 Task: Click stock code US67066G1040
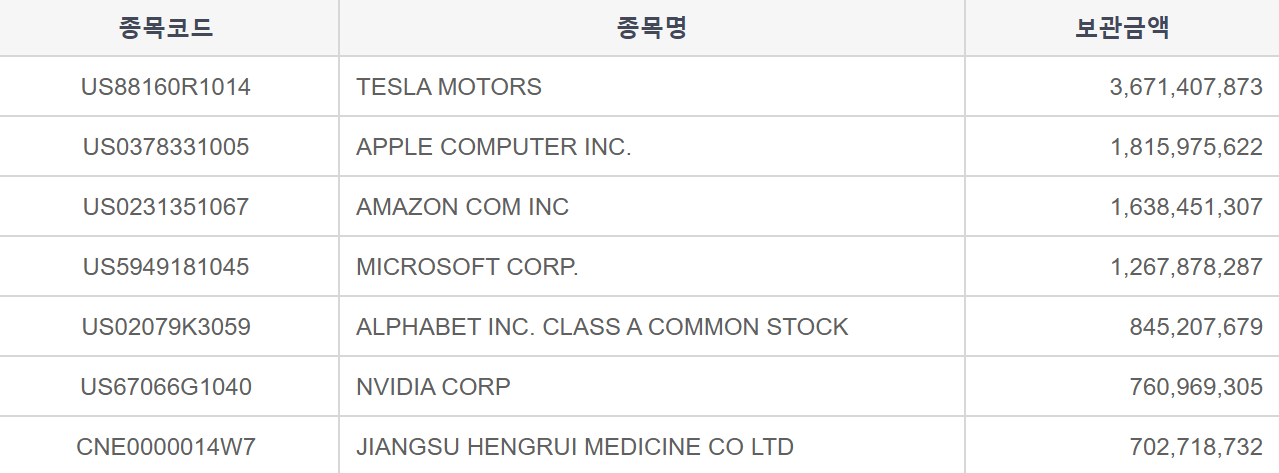166,387
